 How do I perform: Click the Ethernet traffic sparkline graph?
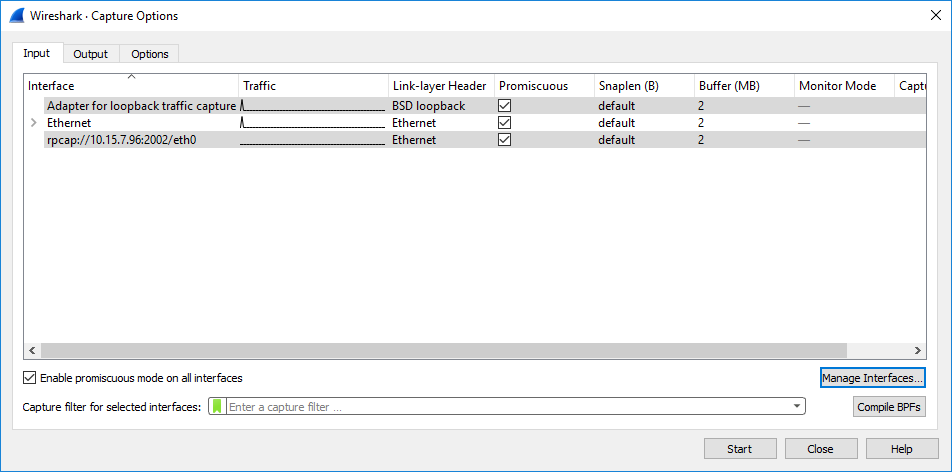pos(313,123)
